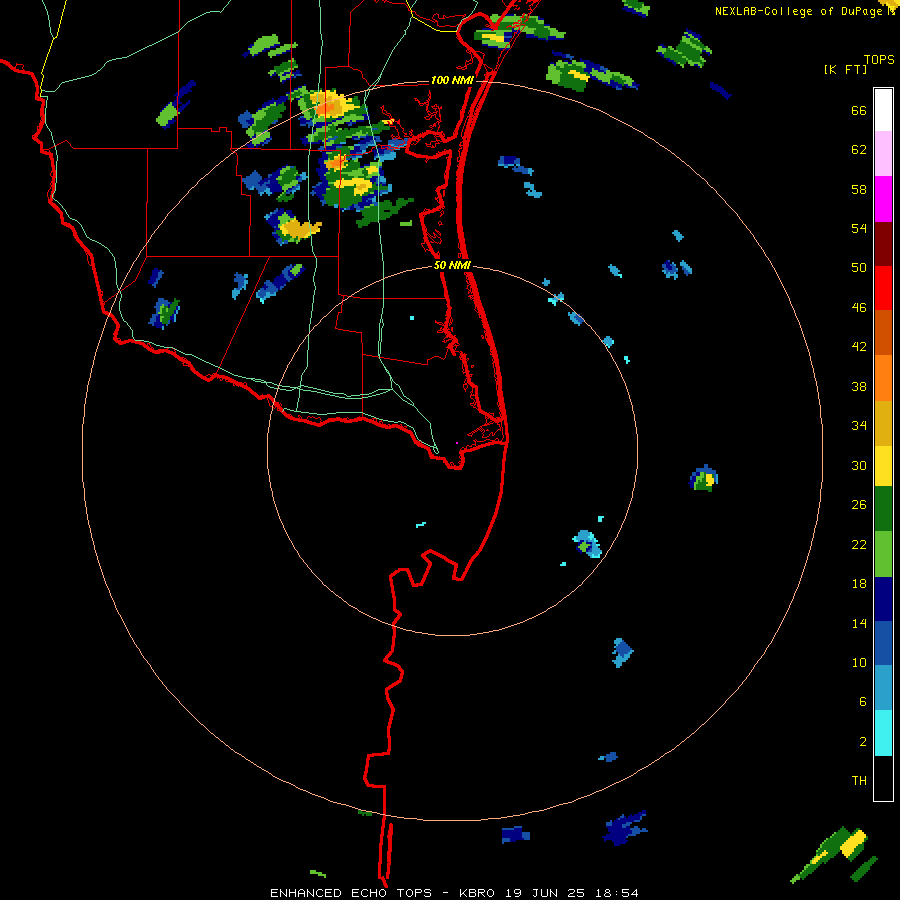Select the 50 NMI range ring label
This screenshot has width=900, height=900.
tap(452, 265)
